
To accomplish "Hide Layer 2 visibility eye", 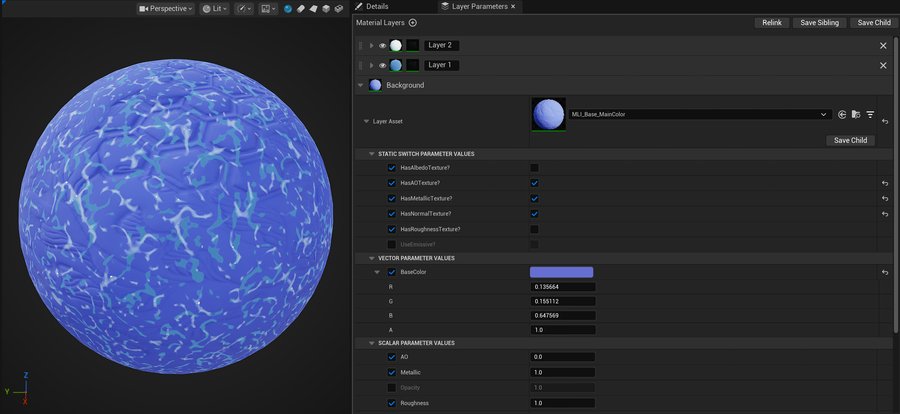I will [x=382, y=45].
